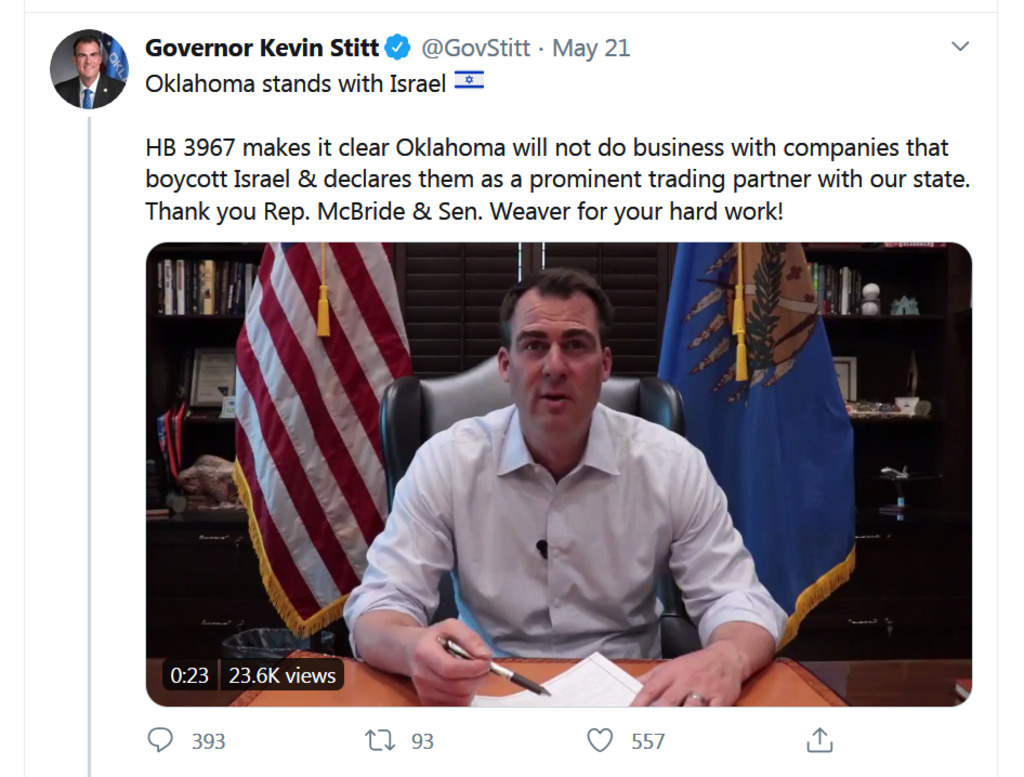This screenshot has height=777, width=1024.
Task: Click the Israel flag emoji
Action: click(x=469, y=80)
